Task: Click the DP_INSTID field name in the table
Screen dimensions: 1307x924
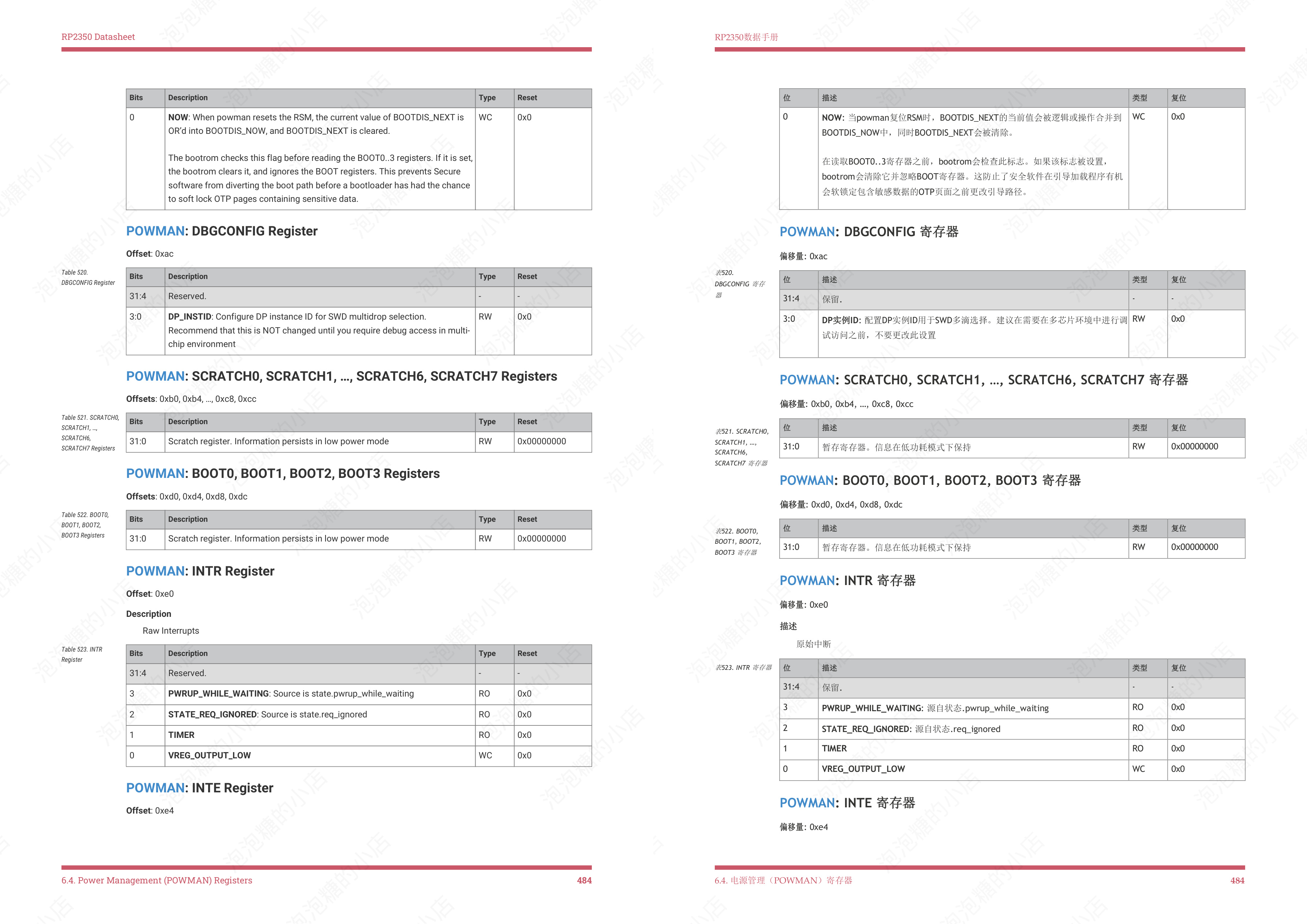Action: [x=189, y=317]
